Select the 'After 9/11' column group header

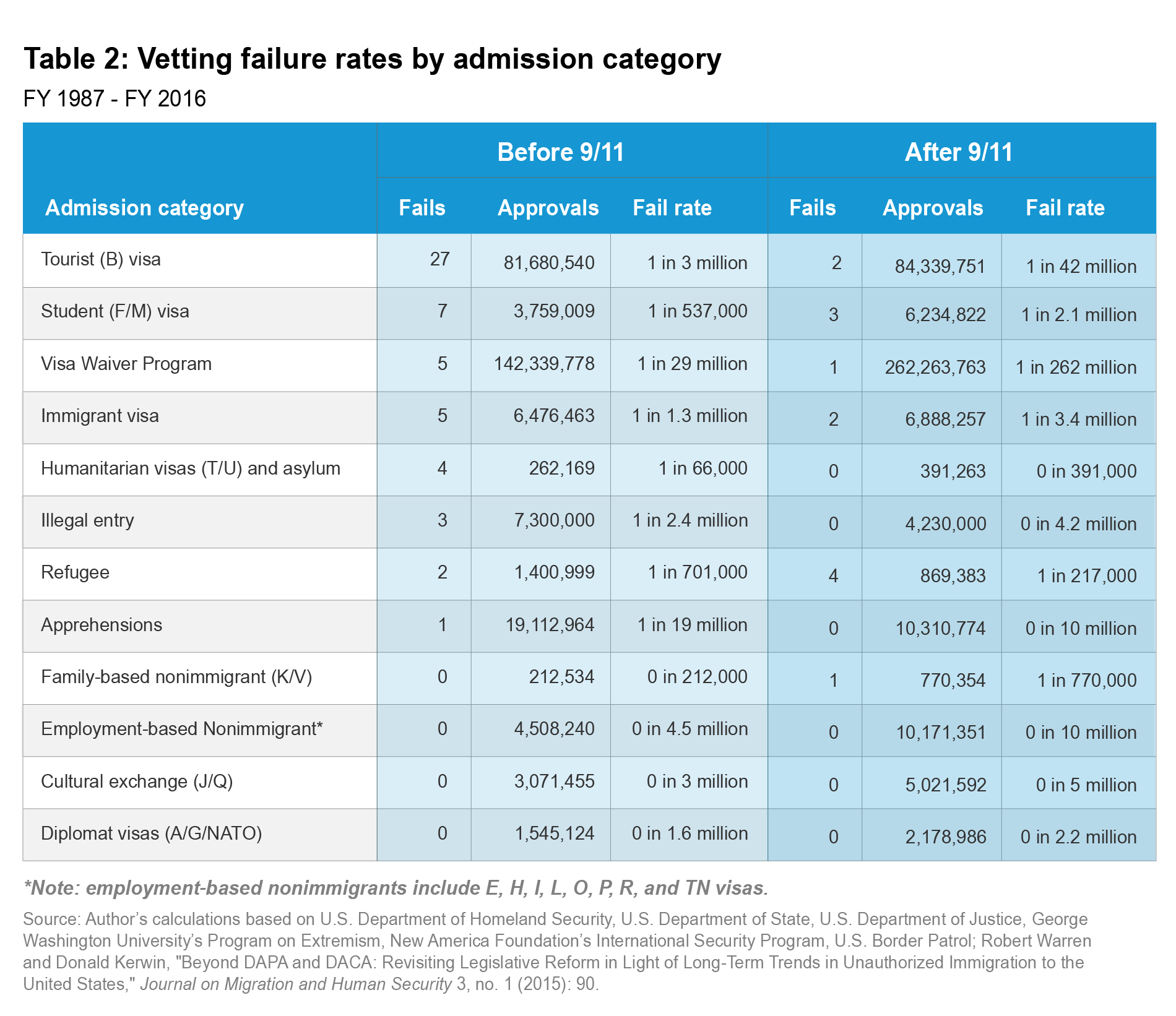point(959,152)
